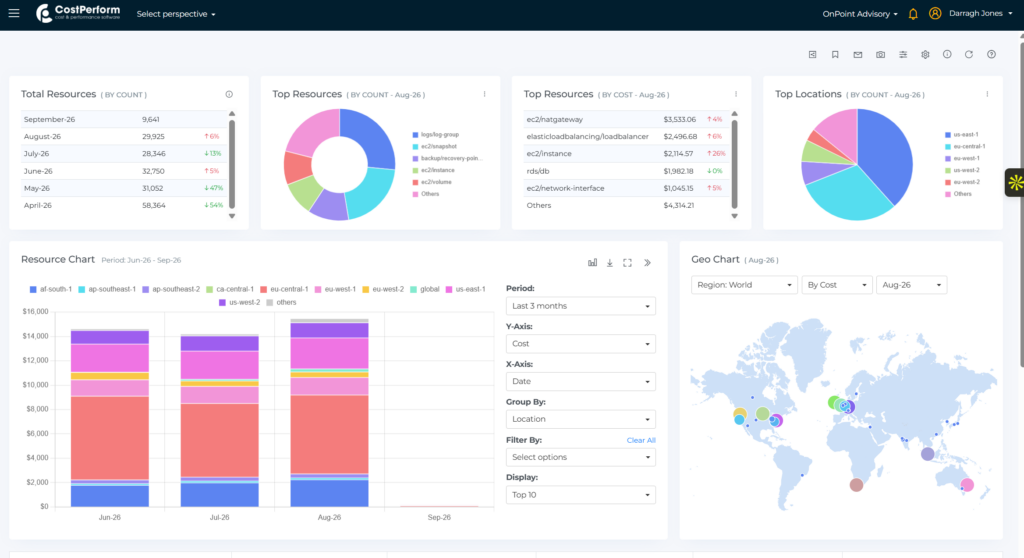This screenshot has width=1024, height=558.
Task: Toggle eu-west-1 chart legend series
Action: [335, 289]
